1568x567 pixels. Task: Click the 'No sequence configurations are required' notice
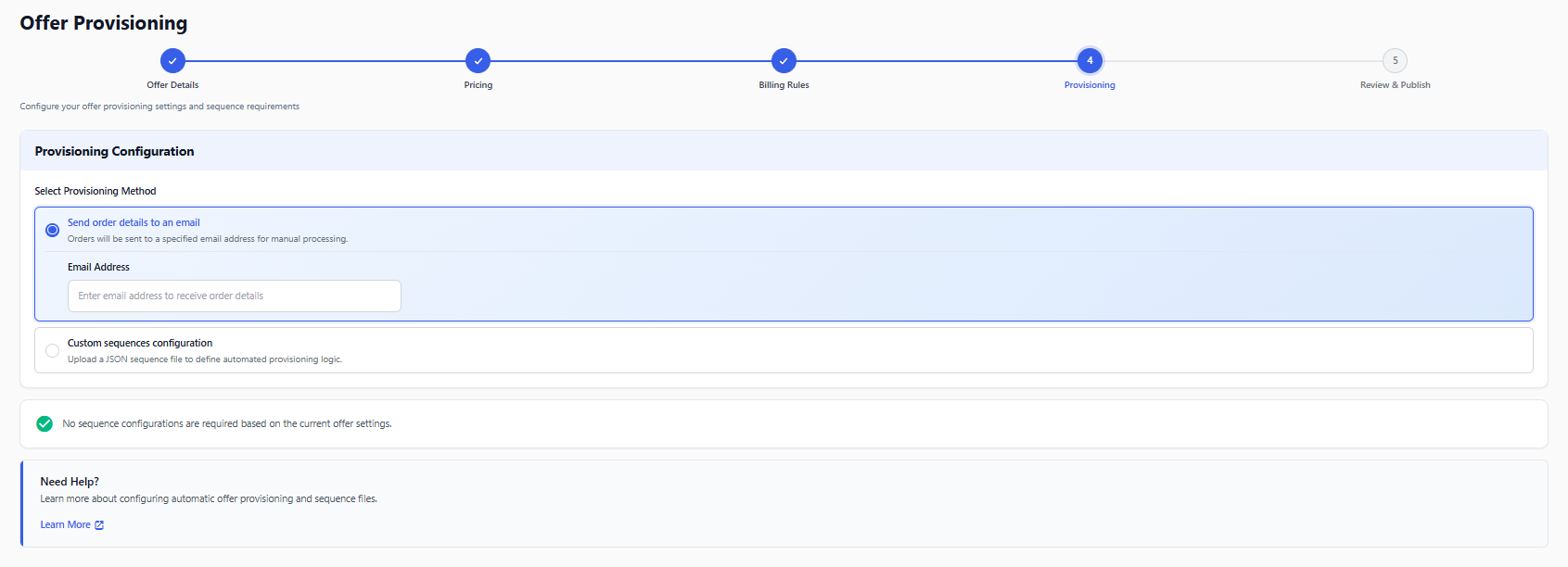[x=784, y=424]
